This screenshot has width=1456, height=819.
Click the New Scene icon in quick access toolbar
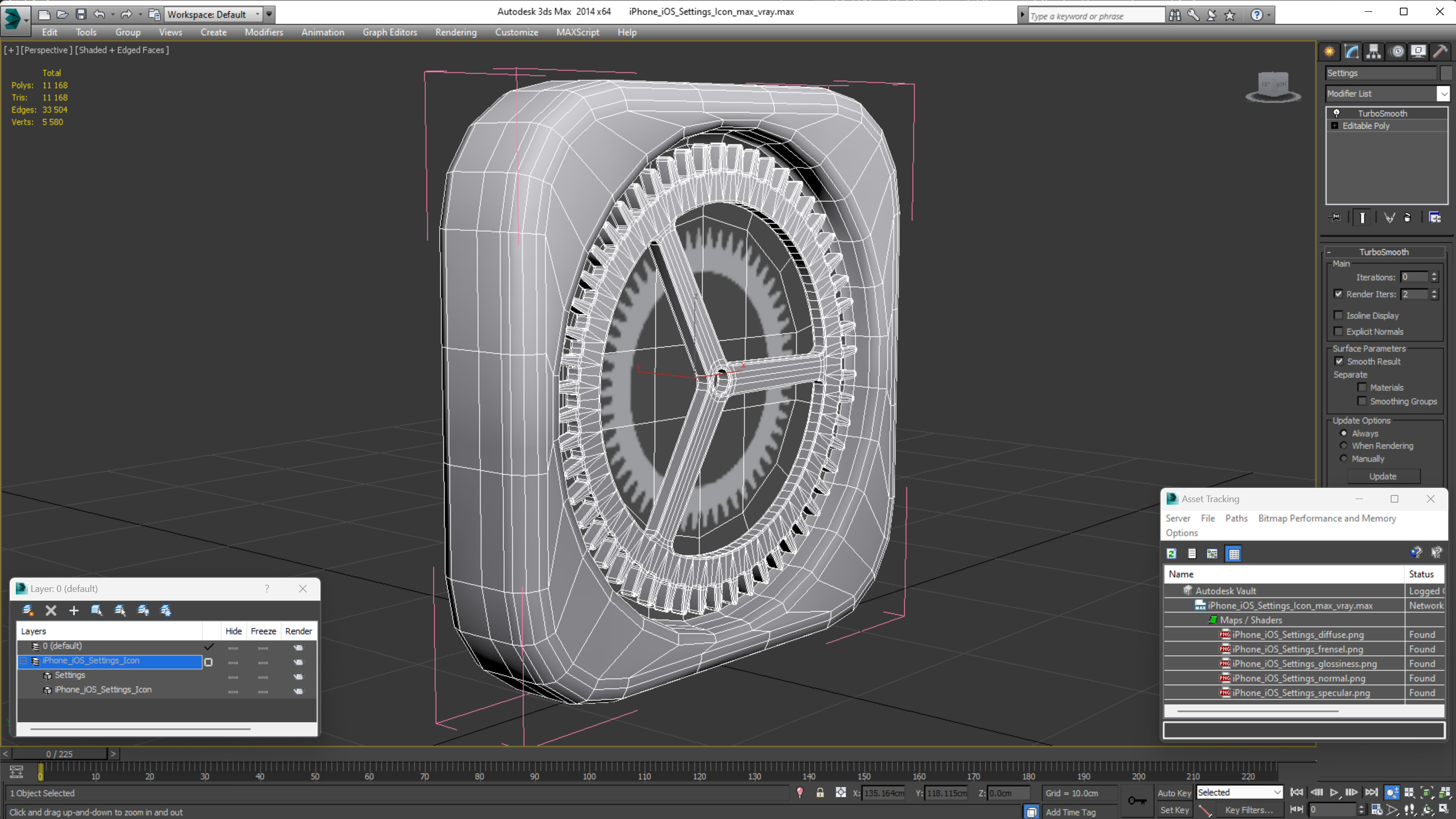point(43,14)
